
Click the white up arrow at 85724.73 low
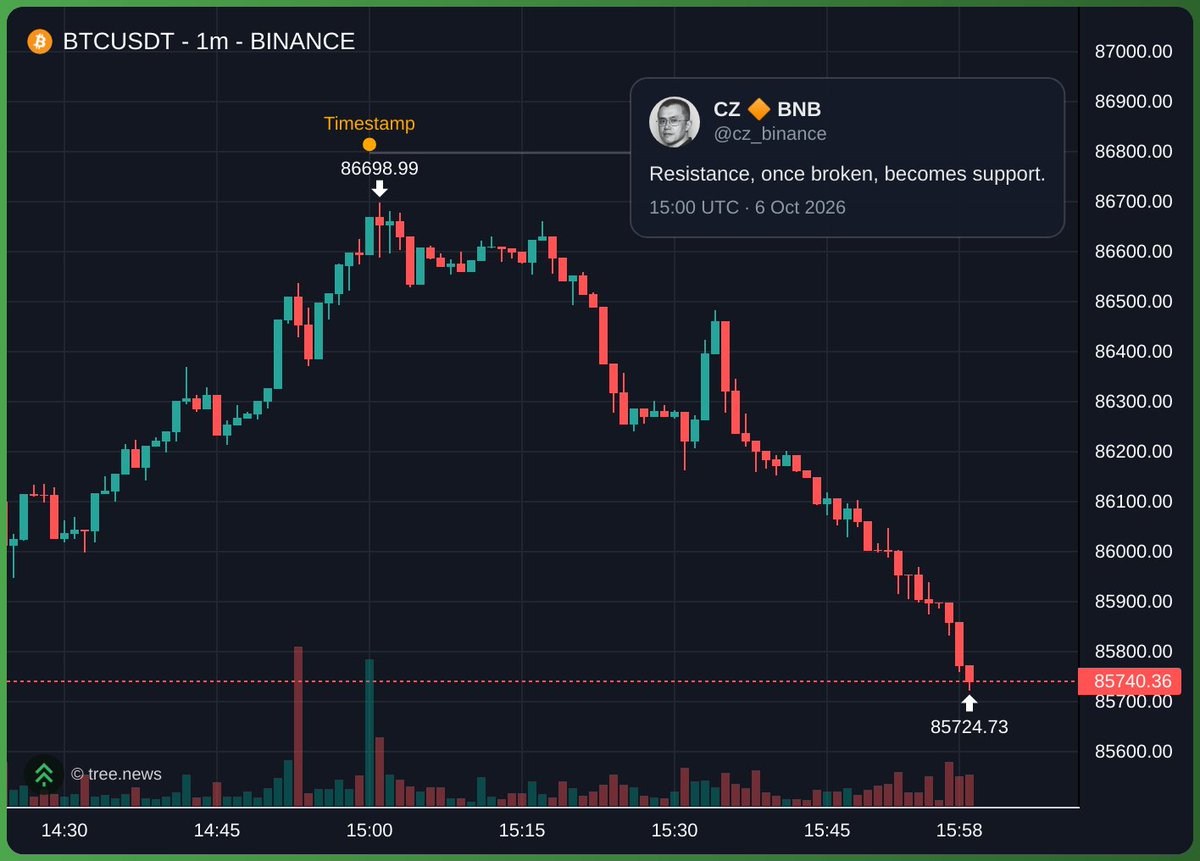(x=969, y=702)
